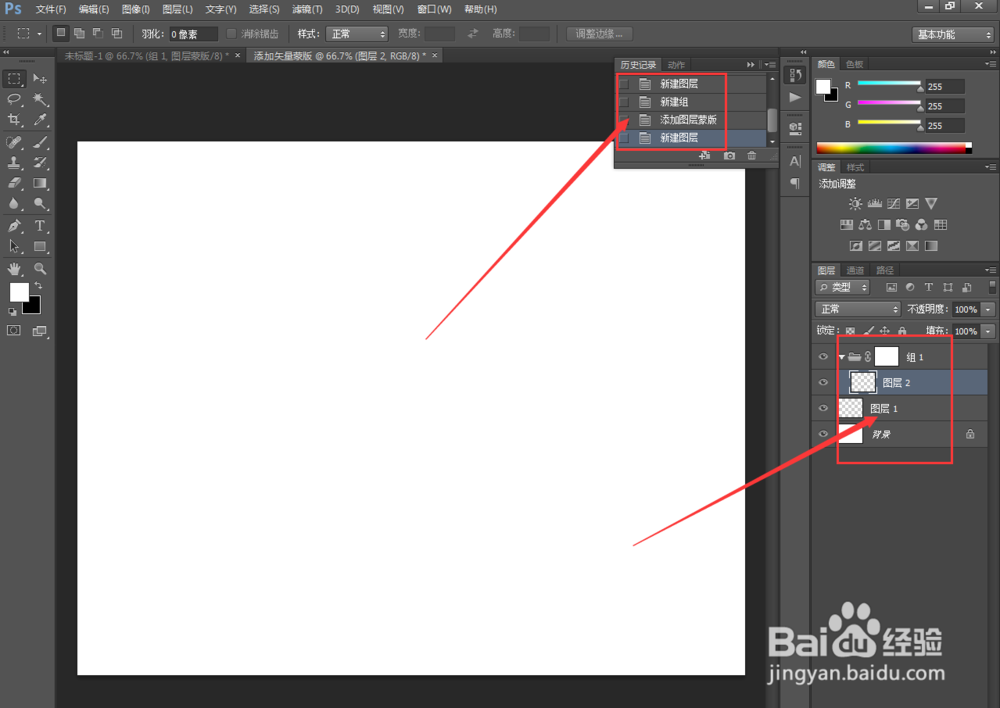The image size is (1000, 708).
Task: Collapse the 组 1 group triangle
Action: [x=842, y=357]
